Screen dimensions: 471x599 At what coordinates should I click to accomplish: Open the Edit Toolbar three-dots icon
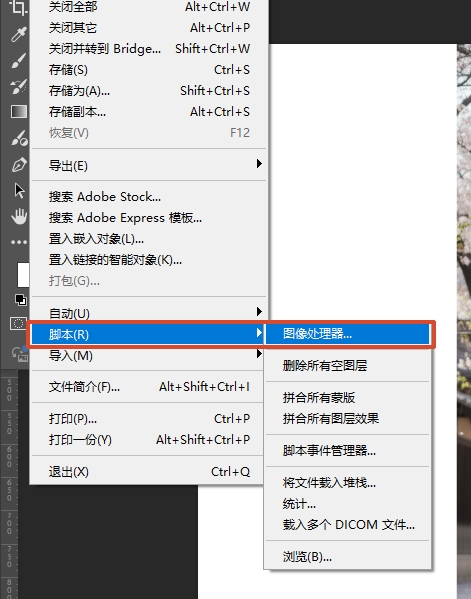[x=19, y=242]
